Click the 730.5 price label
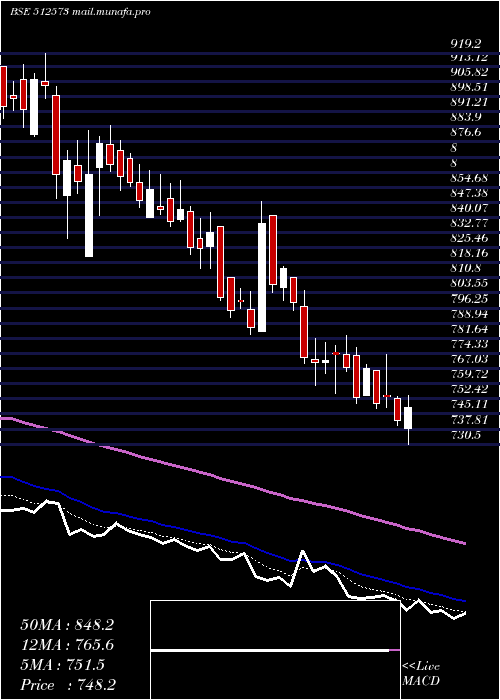The height and width of the screenshot is (700, 500). [x=466, y=435]
